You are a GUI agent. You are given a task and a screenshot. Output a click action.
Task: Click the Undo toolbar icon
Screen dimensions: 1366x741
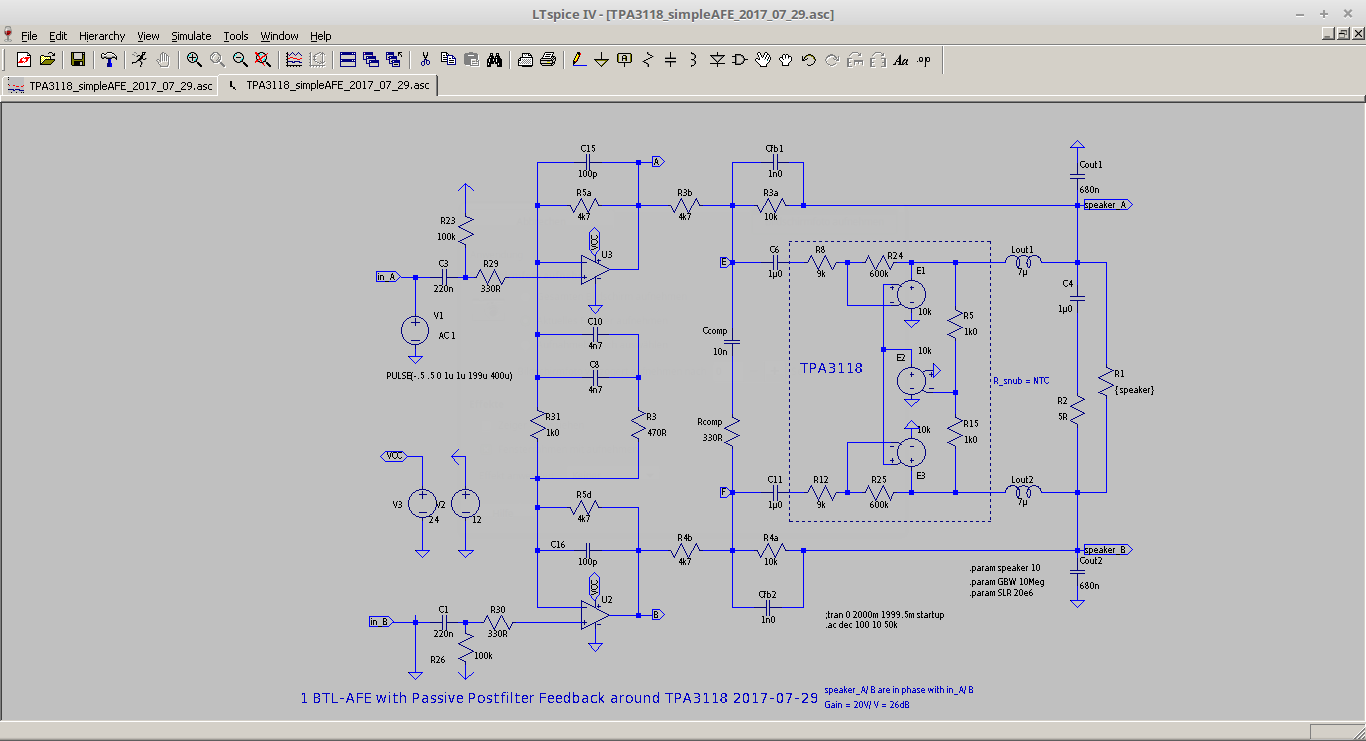click(809, 60)
